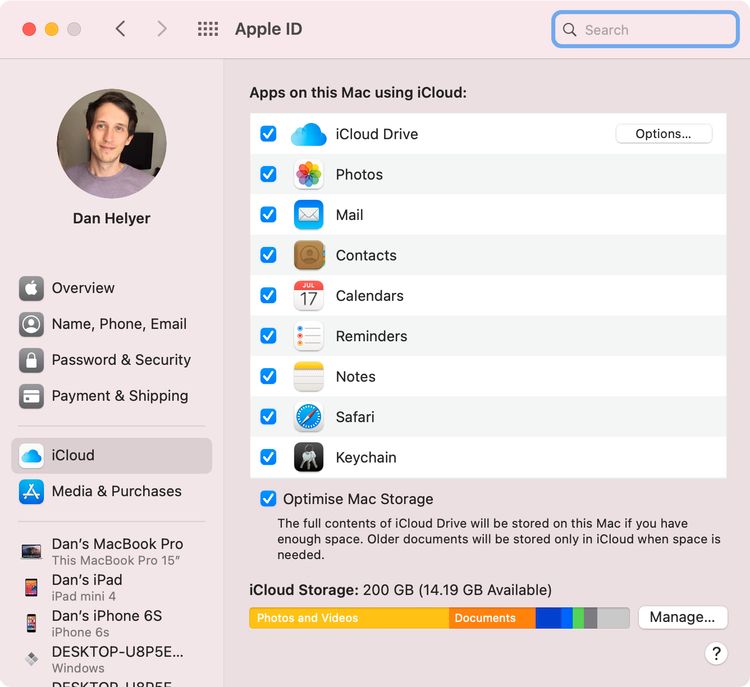This screenshot has width=750, height=687.
Task: Click the Keychain row label
Action: (366, 457)
